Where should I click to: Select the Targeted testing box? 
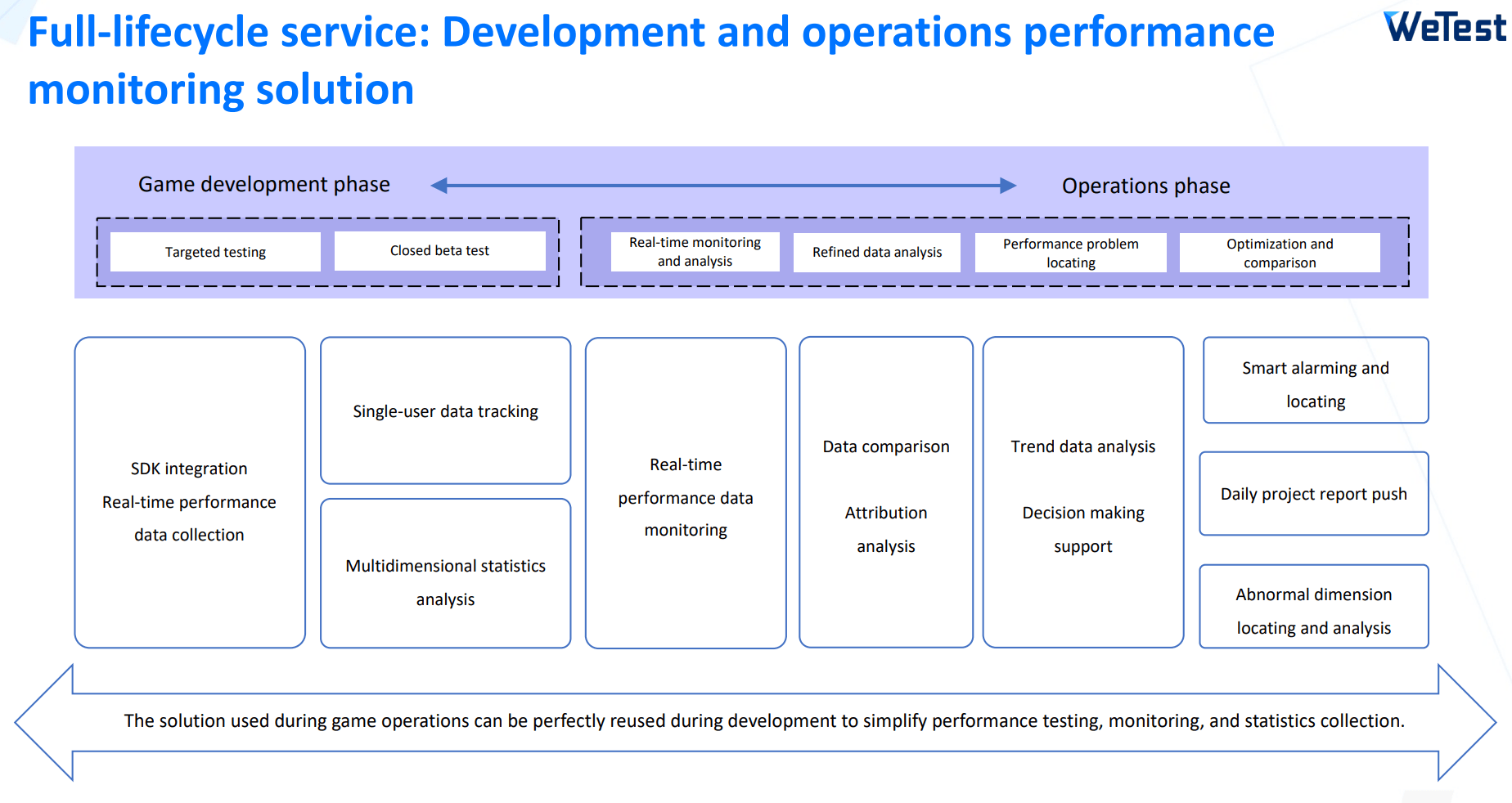coord(215,252)
